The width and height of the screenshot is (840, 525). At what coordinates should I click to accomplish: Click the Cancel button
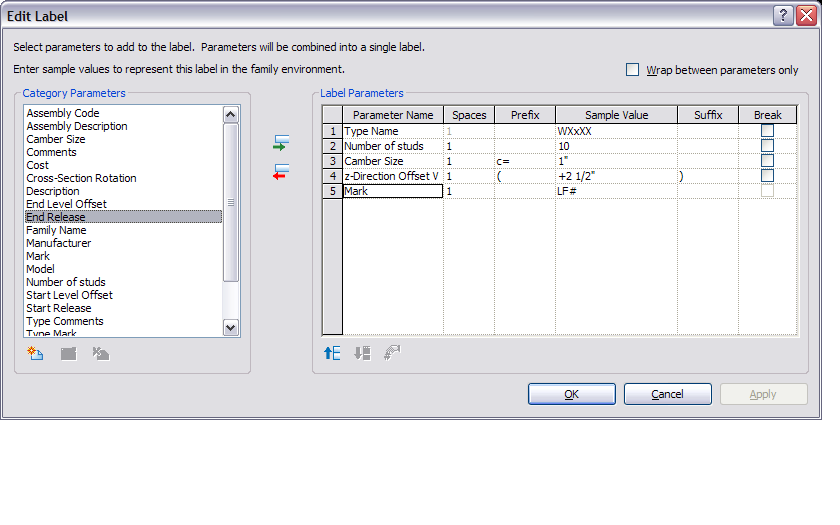[x=668, y=394]
